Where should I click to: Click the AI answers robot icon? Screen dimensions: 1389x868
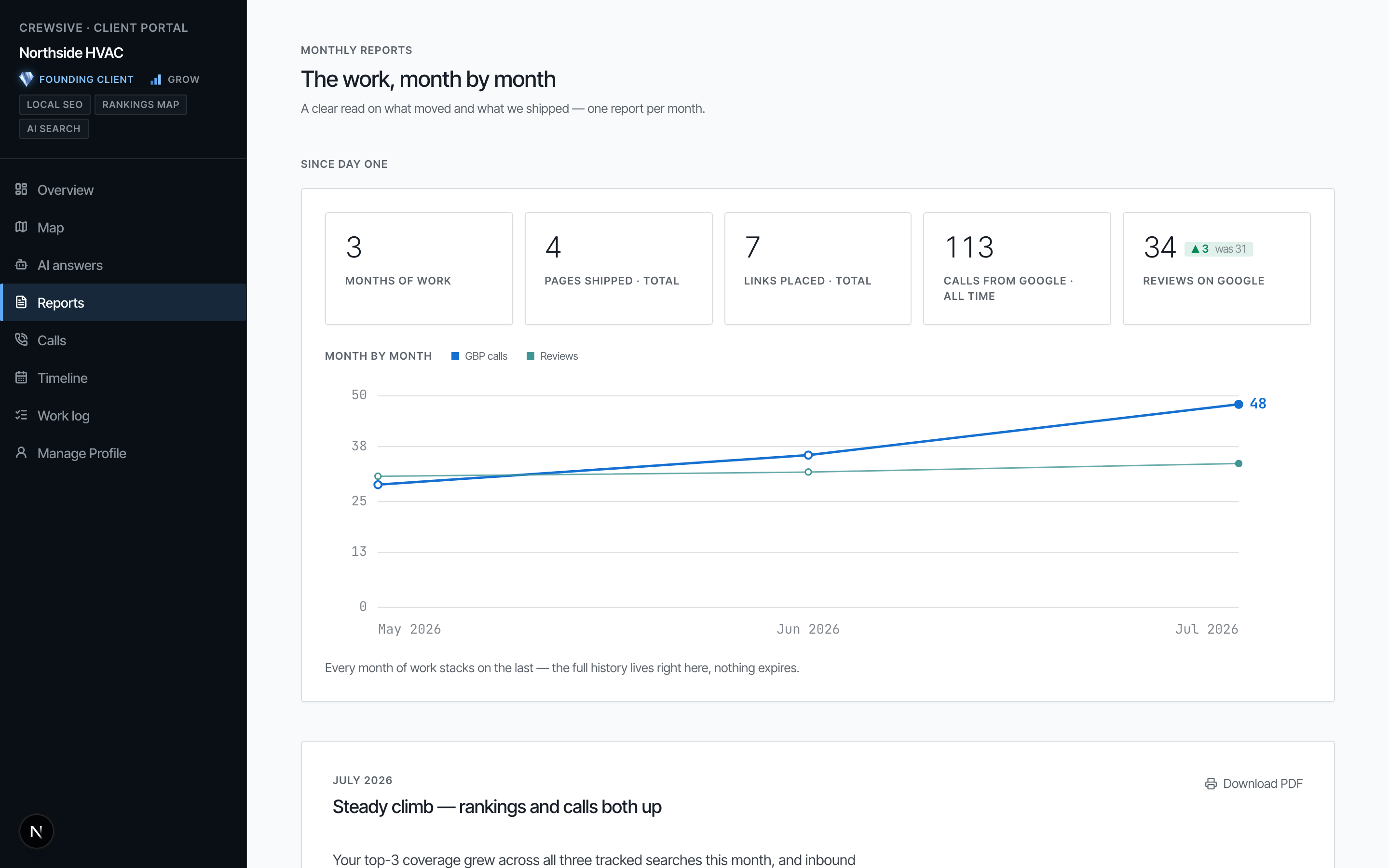point(21,265)
